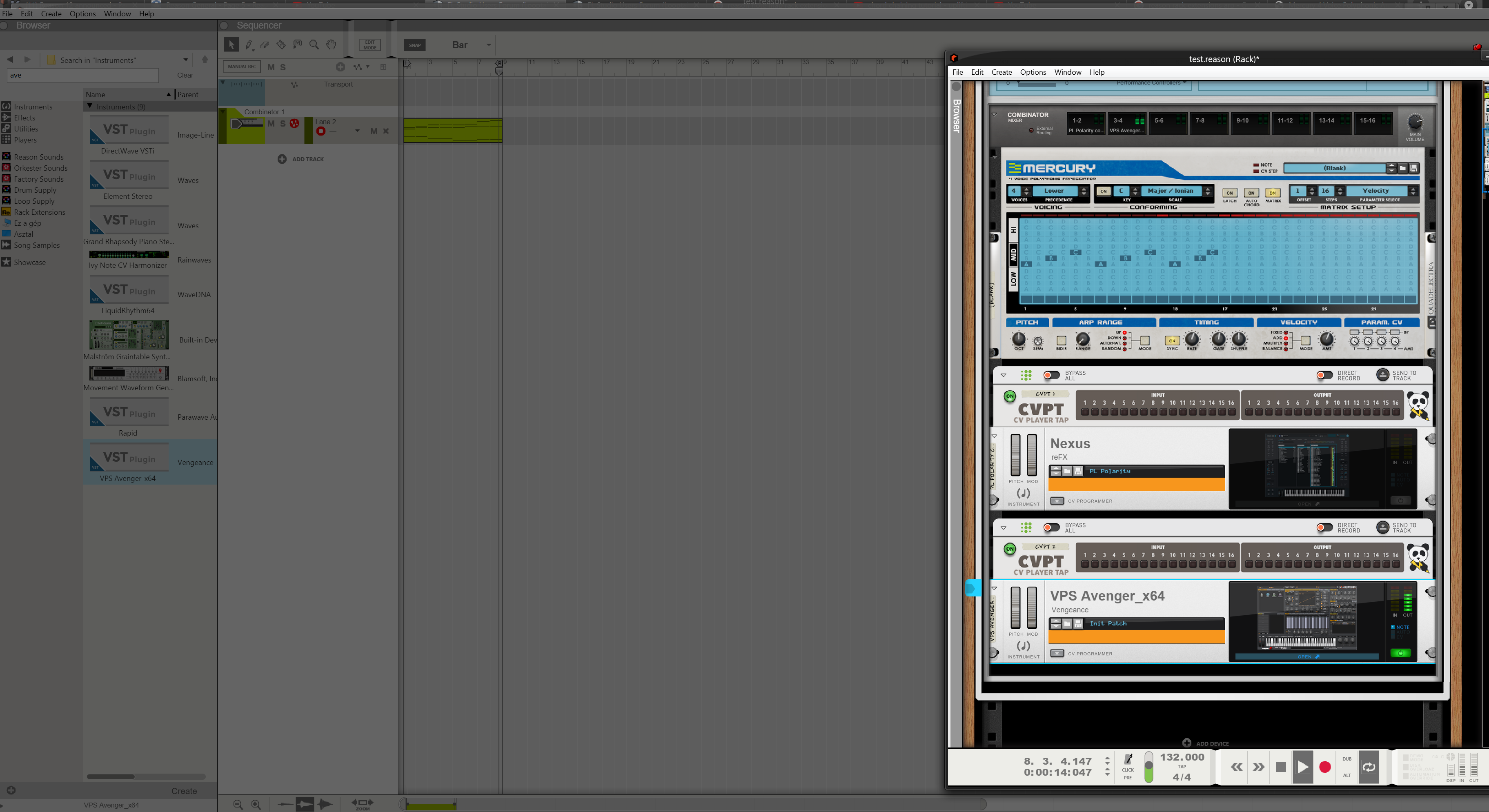1489x812 pixels.
Task: Go back in the Browser navigation
Action: 10,60
